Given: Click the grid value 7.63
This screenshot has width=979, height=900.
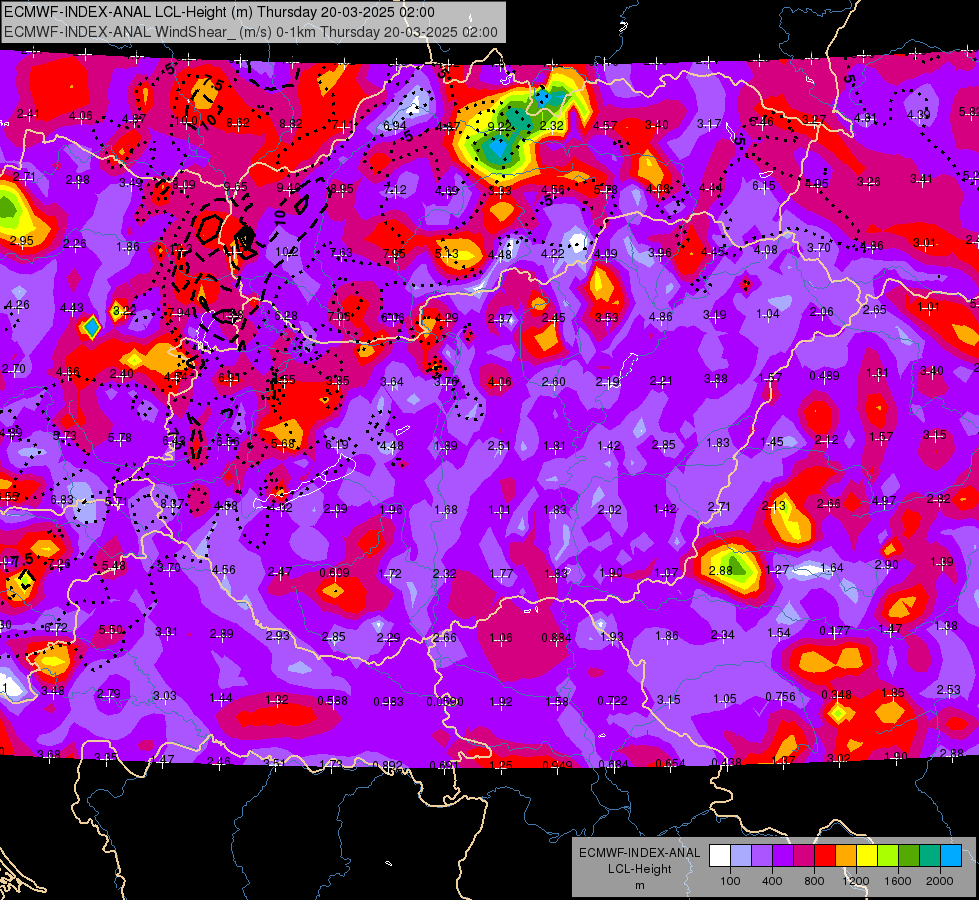Looking at the screenshot, I should 341,252.
